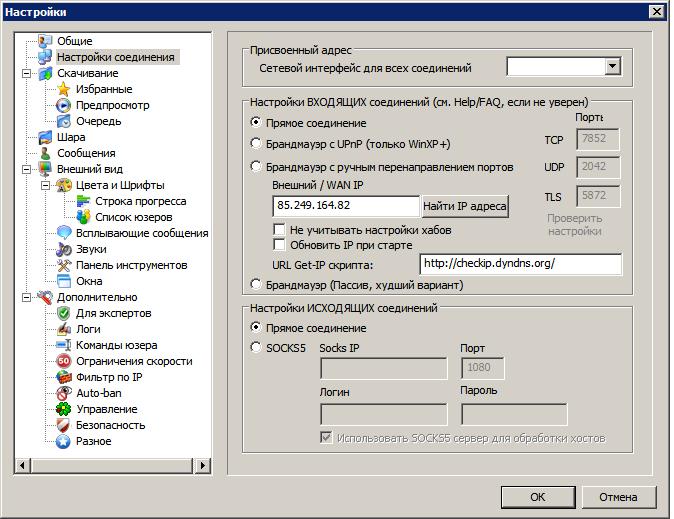This screenshot has width=674, height=519.
Task: Click the Звуки speaker icon
Action: tap(64, 249)
